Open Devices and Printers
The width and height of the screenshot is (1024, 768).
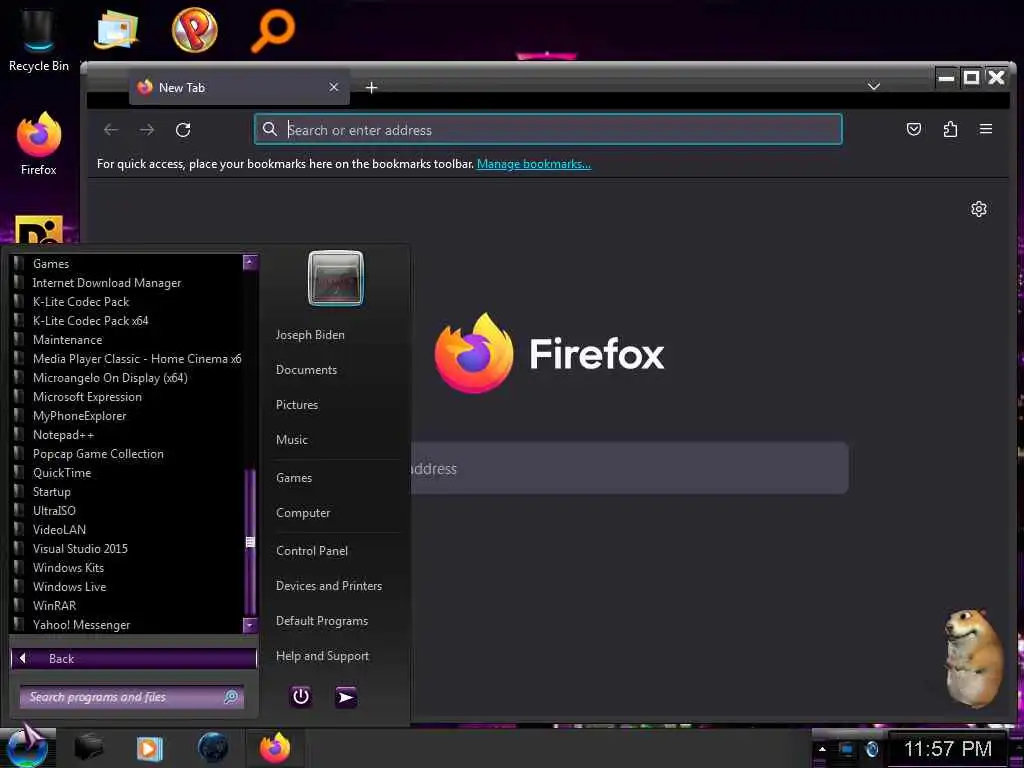click(x=328, y=586)
